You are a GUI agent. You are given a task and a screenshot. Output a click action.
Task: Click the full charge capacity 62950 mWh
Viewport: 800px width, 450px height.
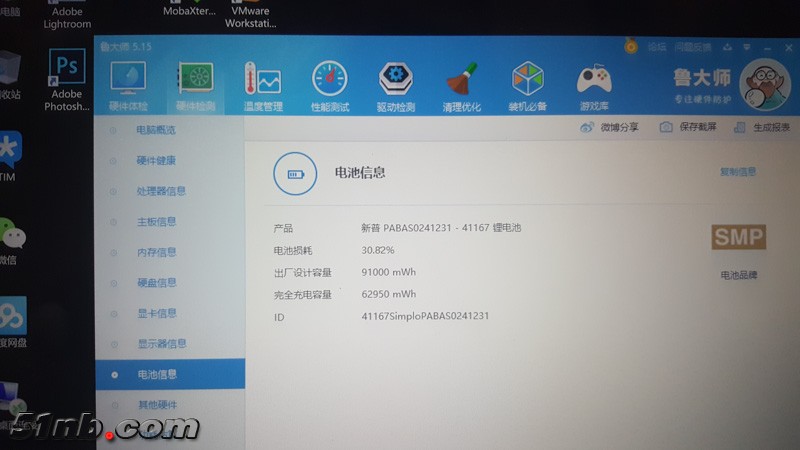pos(388,294)
